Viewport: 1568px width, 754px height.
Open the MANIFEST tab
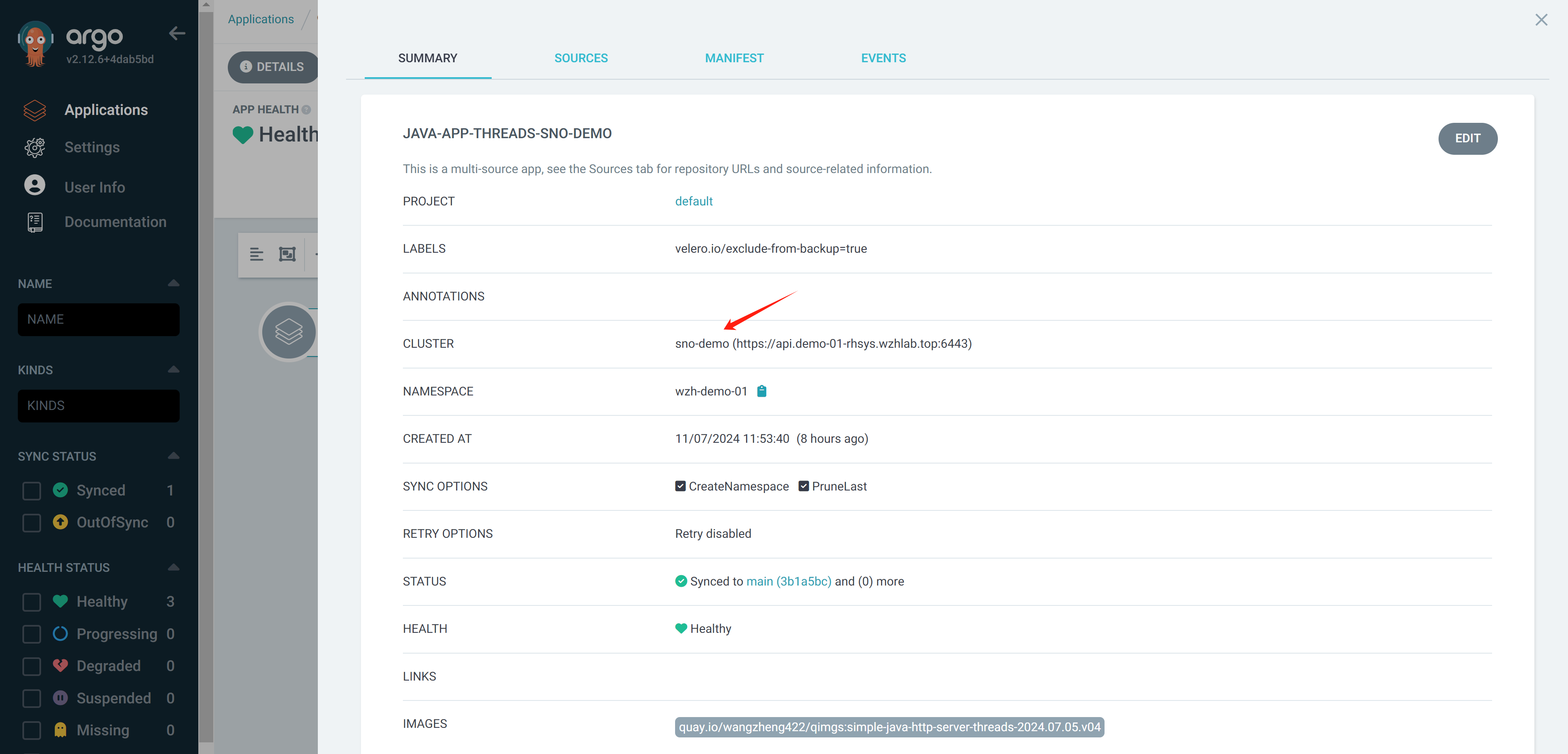[734, 59]
